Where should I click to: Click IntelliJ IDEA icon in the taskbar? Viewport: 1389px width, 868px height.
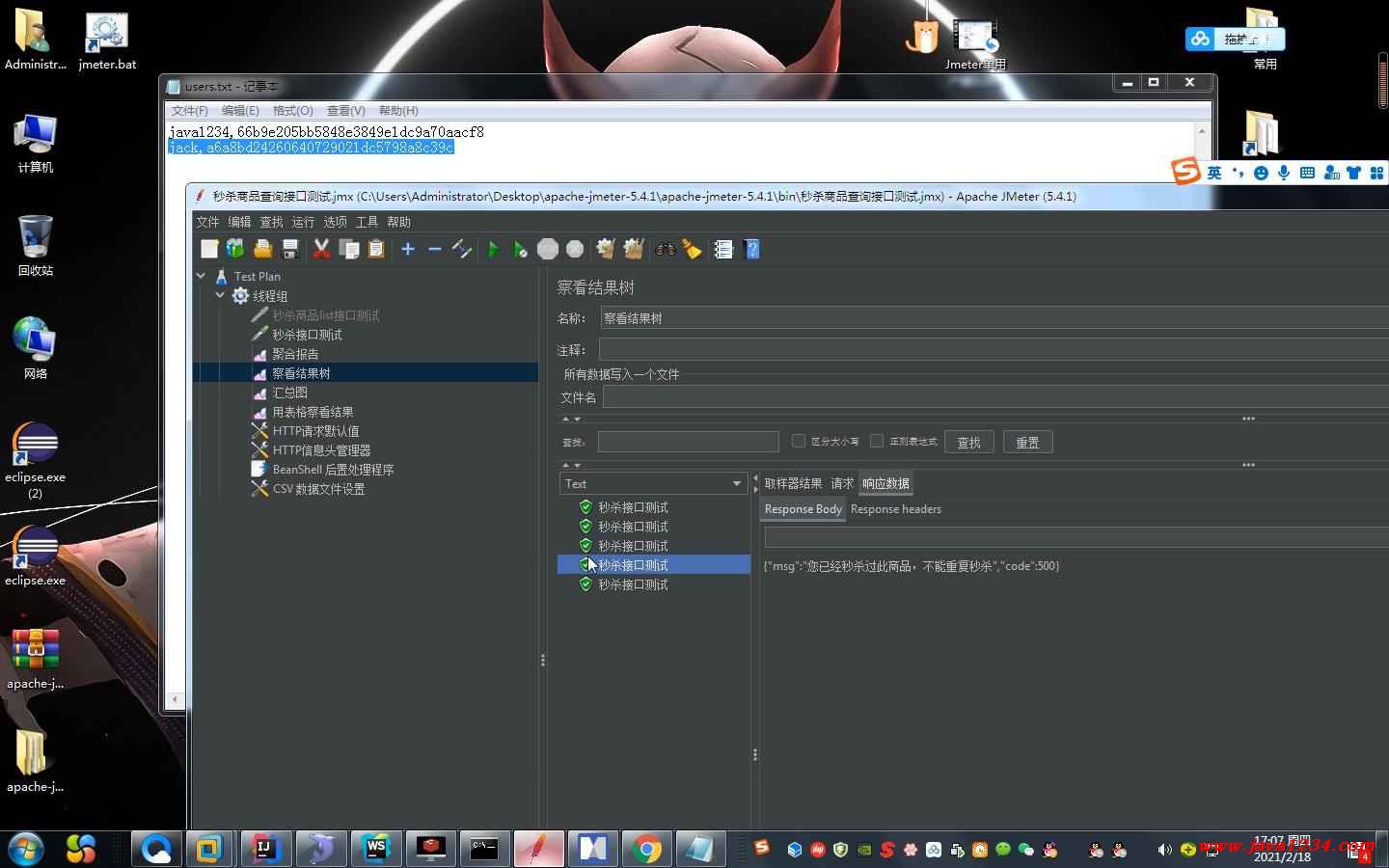[x=265, y=849]
